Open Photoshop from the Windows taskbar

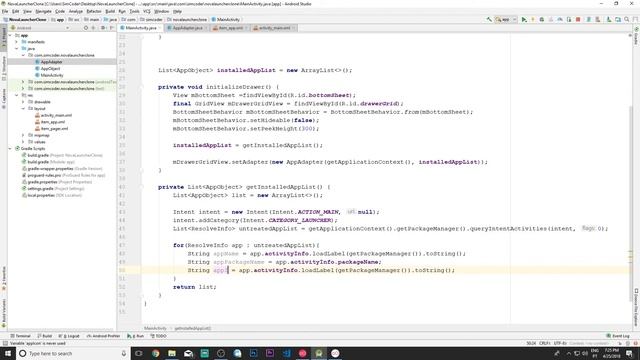pos(253,353)
